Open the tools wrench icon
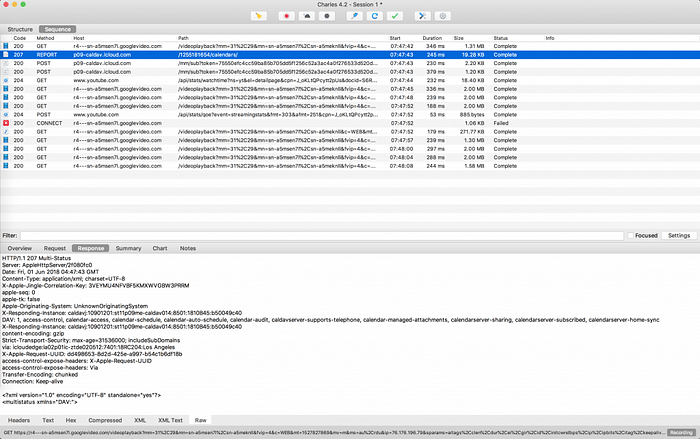 (423, 16)
